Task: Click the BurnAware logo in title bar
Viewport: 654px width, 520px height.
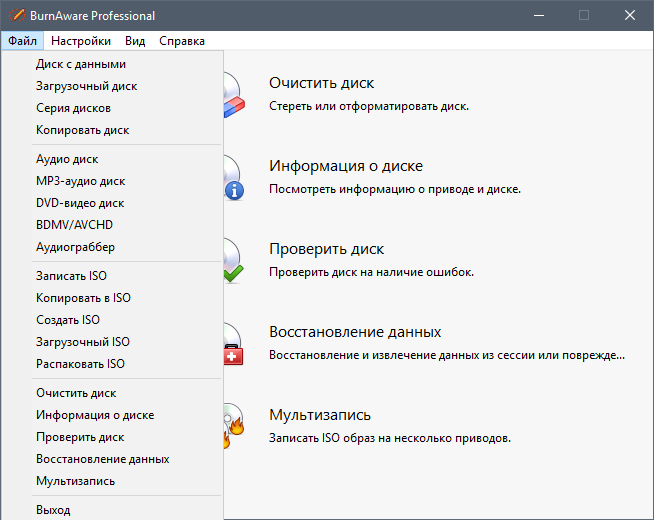Action: click(17, 15)
